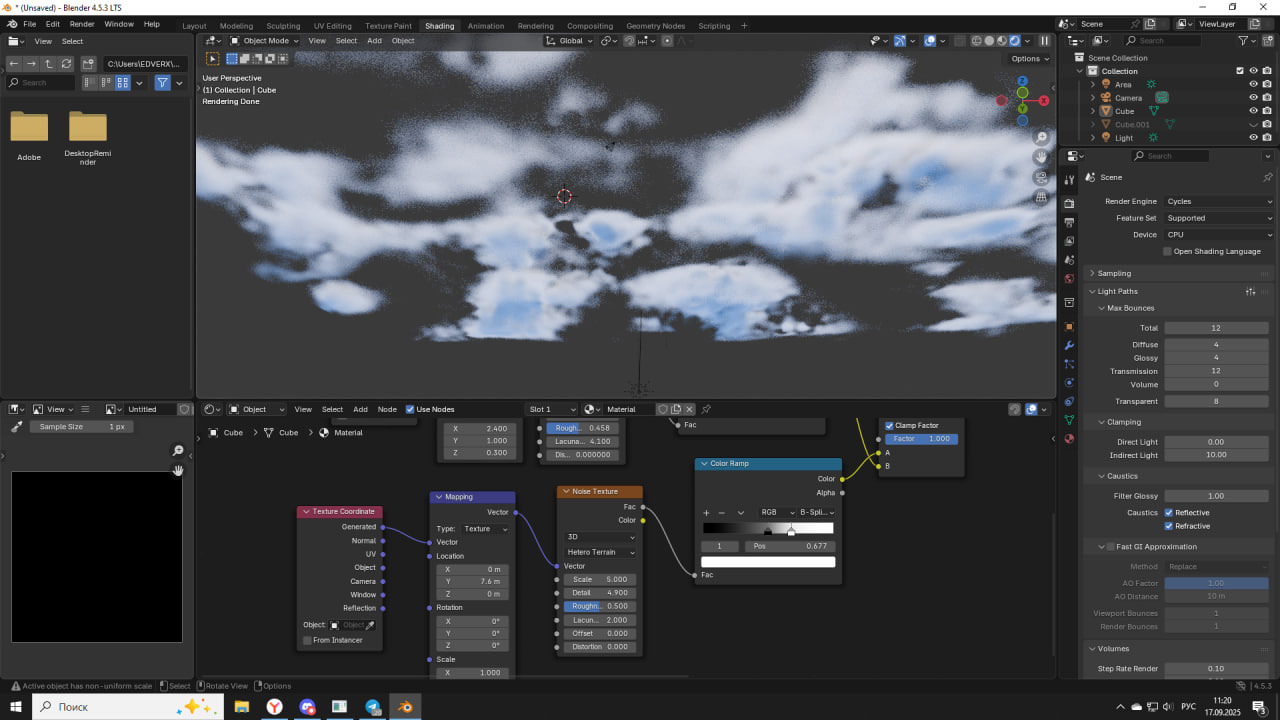The height and width of the screenshot is (720, 1280).
Task: Open the Render menu
Action: (82, 23)
